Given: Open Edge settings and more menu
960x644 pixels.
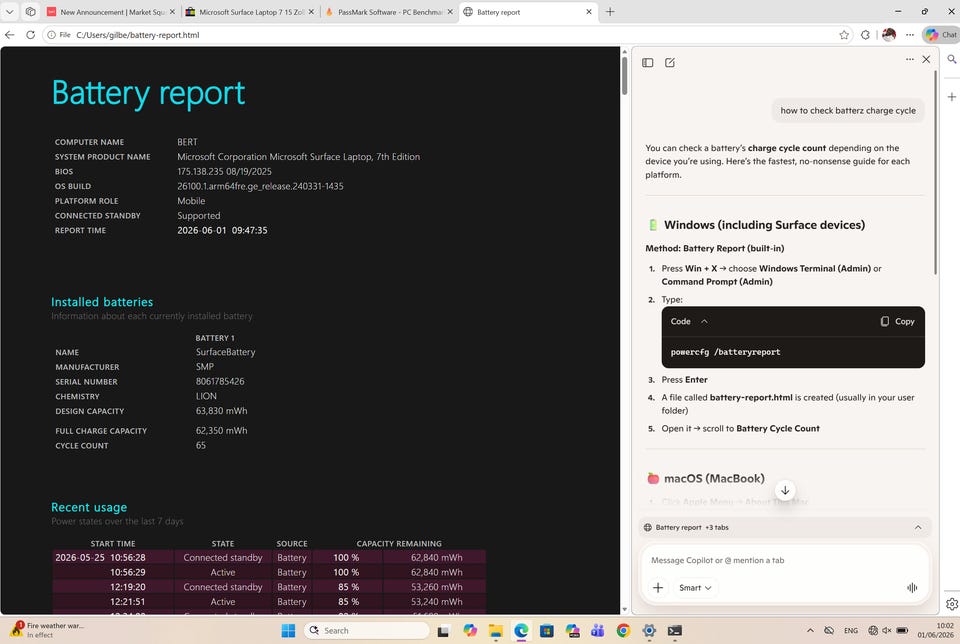Looking at the screenshot, I should [910, 35].
